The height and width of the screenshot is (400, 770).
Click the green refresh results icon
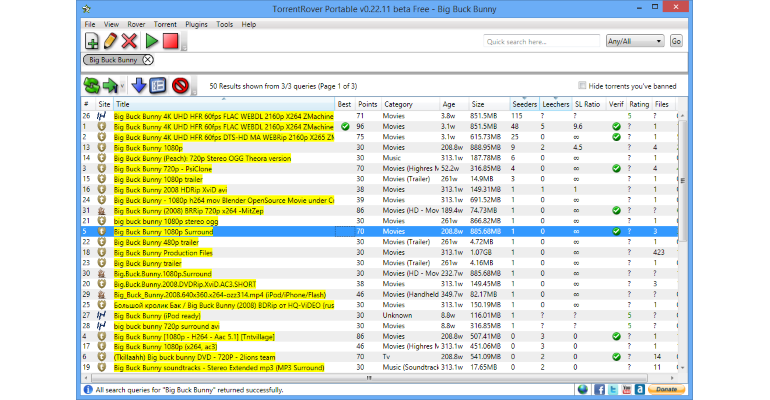click(x=91, y=86)
